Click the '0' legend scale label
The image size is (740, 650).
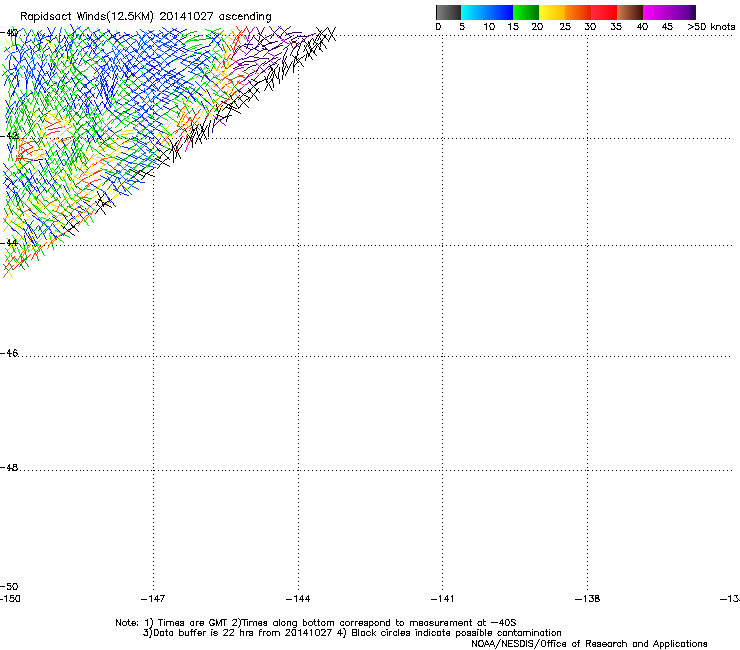[438, 27]
